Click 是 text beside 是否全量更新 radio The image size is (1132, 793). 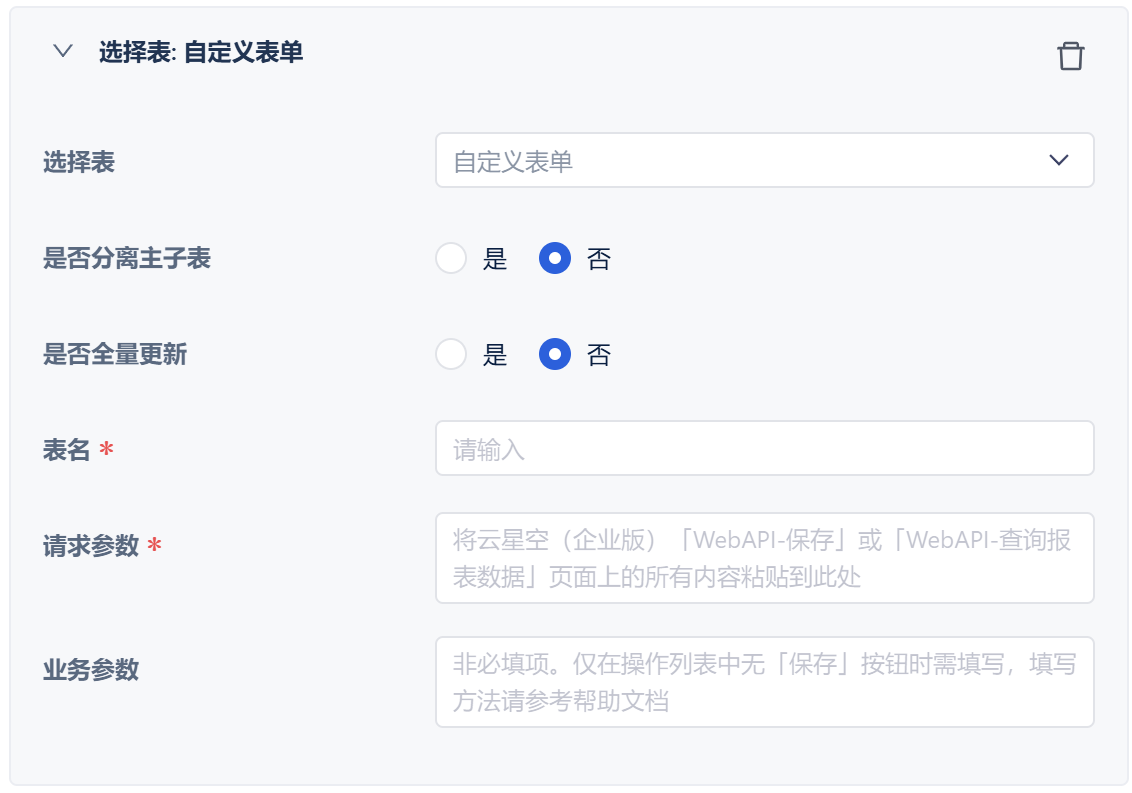tap(495, 355)
